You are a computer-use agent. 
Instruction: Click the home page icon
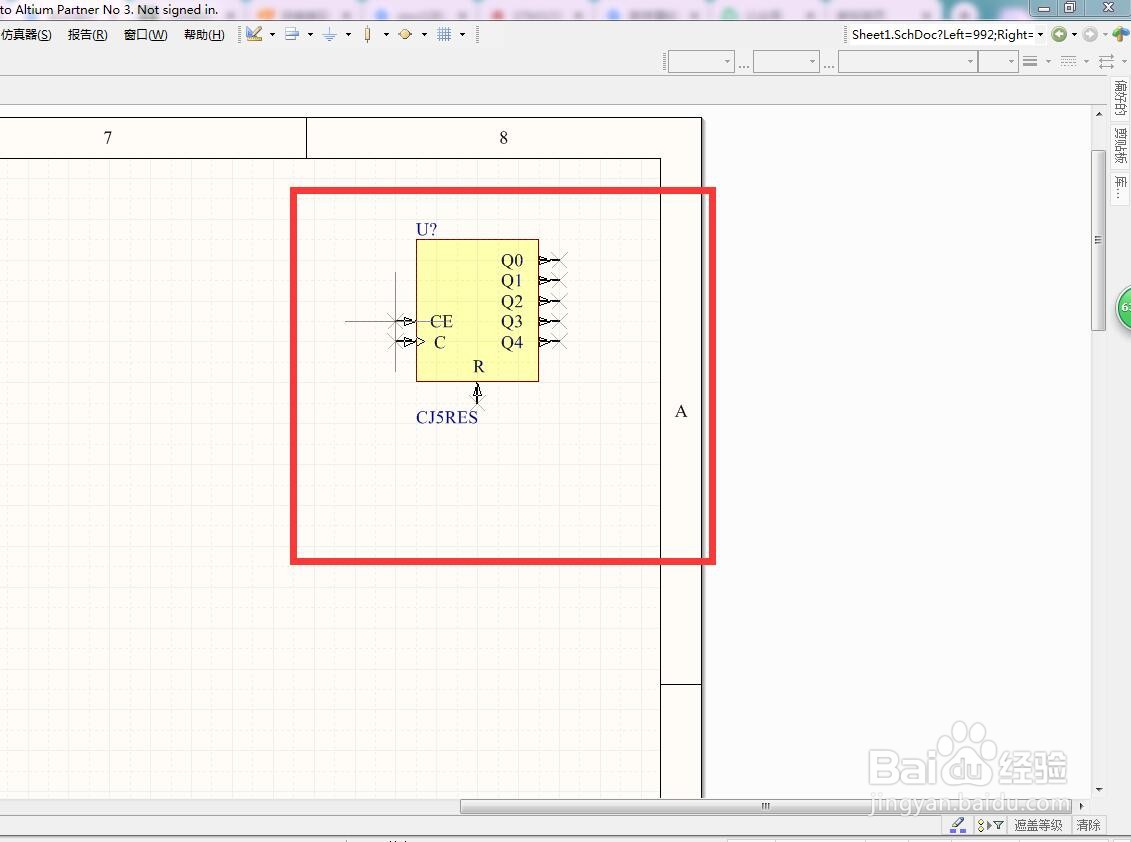pos(1121,34)
